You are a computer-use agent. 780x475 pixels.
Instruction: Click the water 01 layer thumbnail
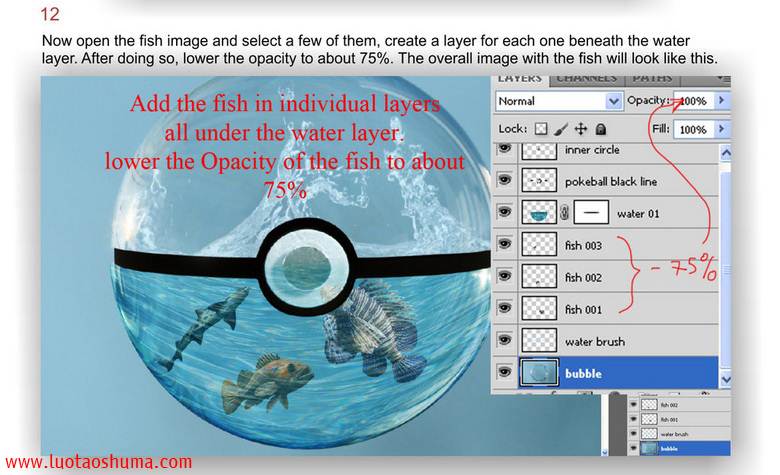click(x=539, y=212)
